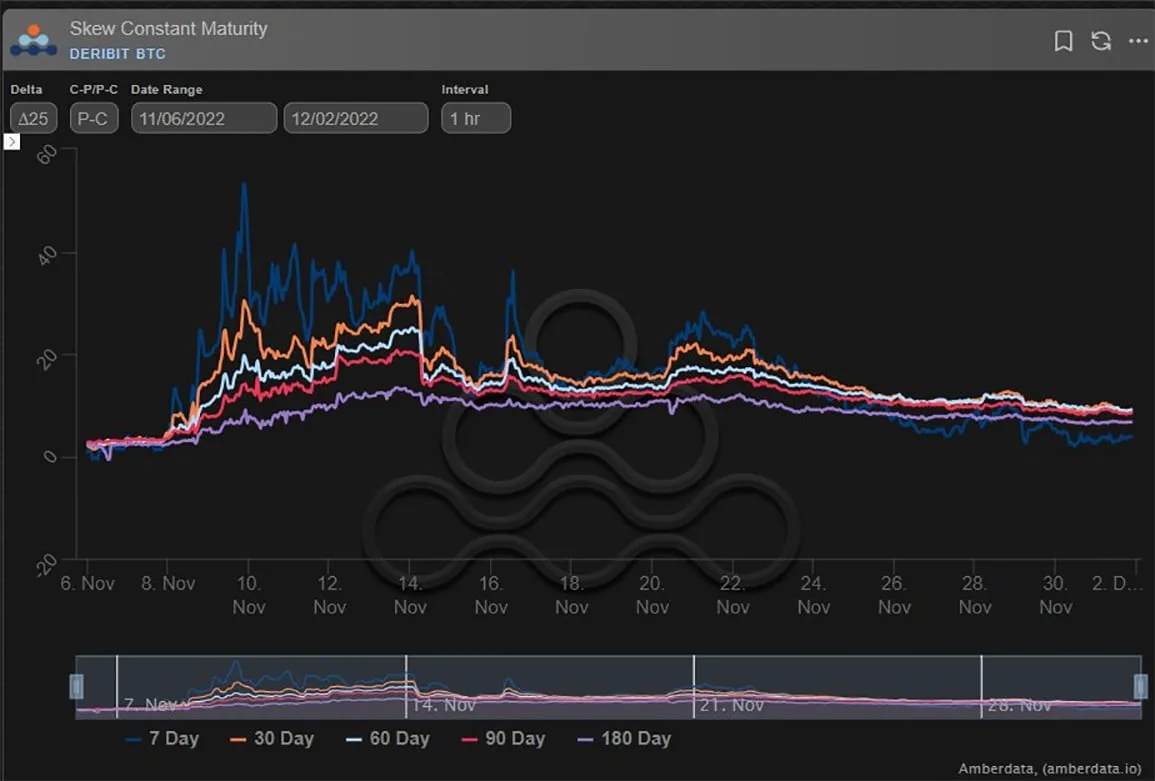This screenshot has height=781, width=1155.
Task: Click the Interval label
Action: pyautogui.click(x=465, y=89)
